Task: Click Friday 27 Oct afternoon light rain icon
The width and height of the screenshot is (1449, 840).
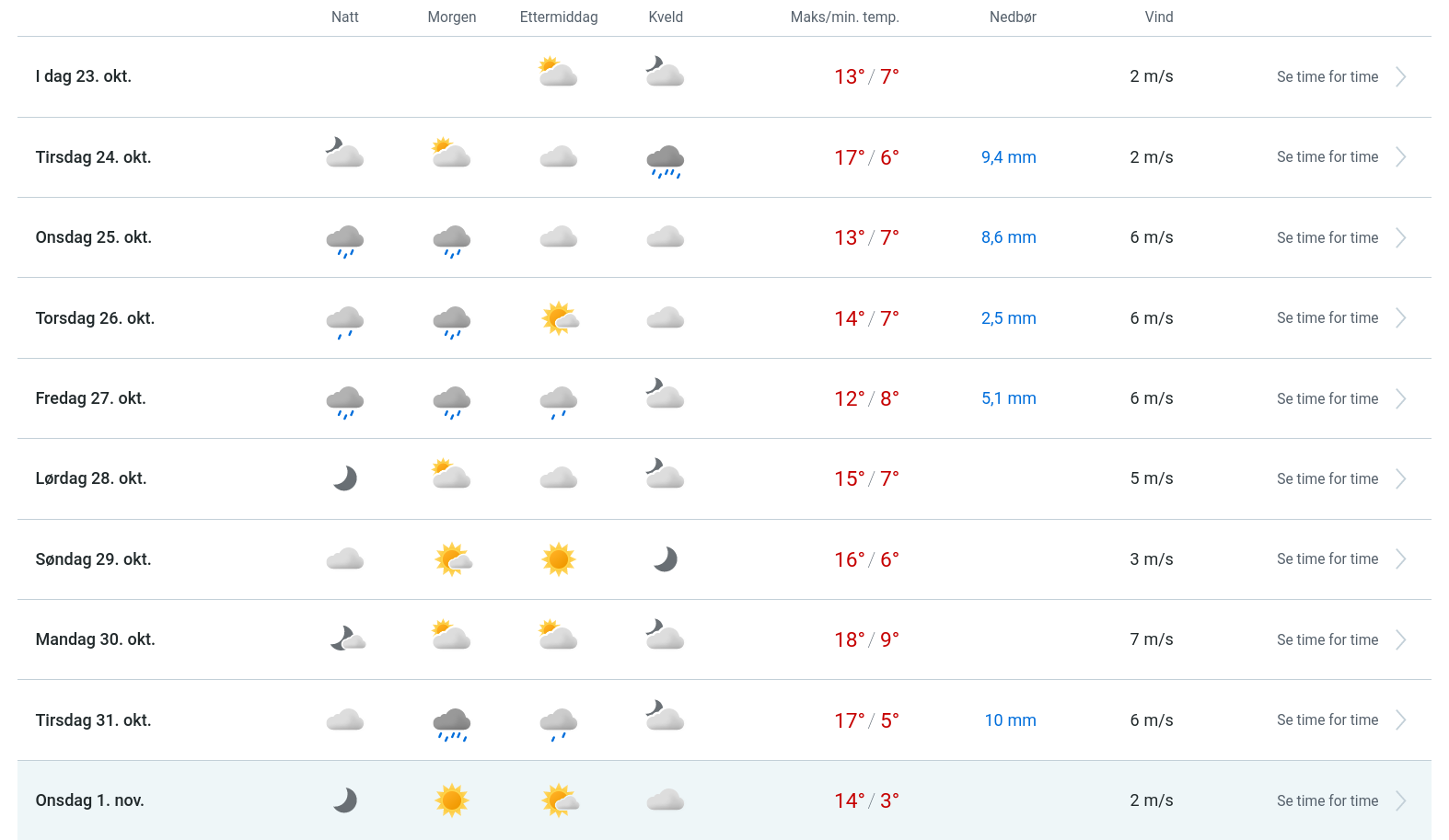Action: coord(559,400)
